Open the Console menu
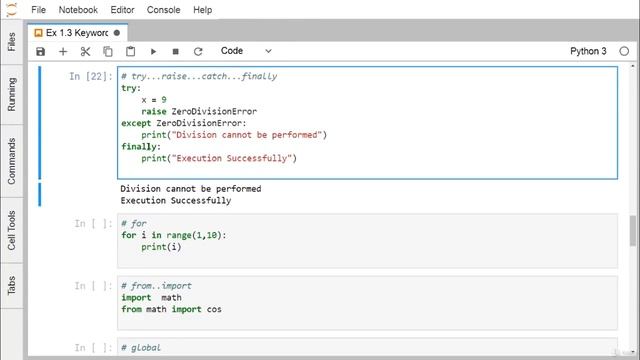The width and height of the screenshot is (640, 360). pos(163,10)
